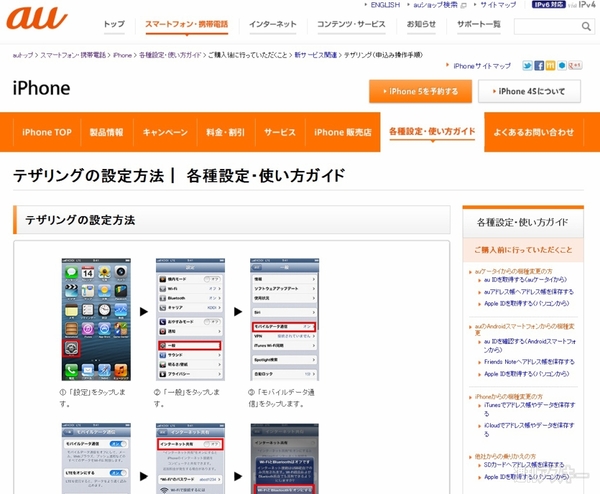Screen dimensions: 600x494
Task: Switch to the 製品情報 tab
Action: pyautogui.click(x=106, y=132)
